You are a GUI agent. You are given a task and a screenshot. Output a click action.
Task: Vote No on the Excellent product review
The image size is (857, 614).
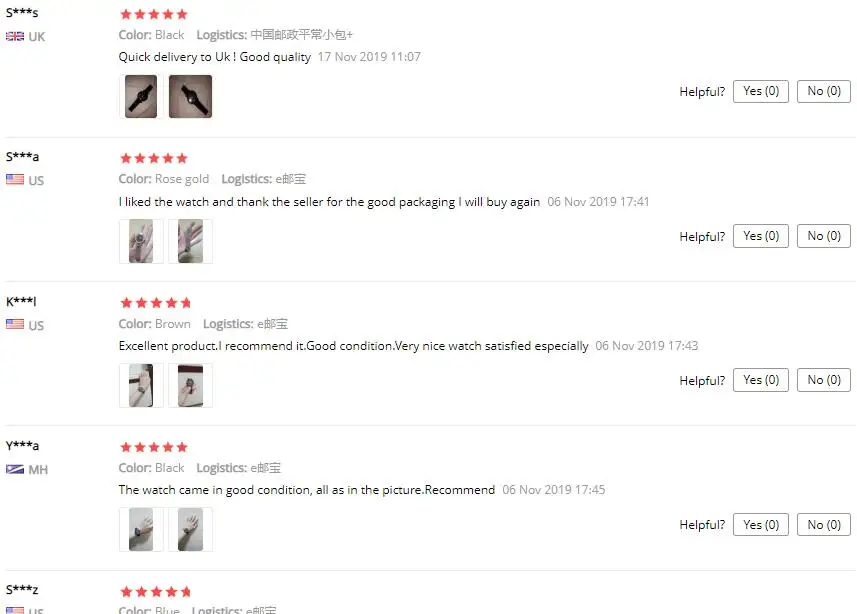(824, 380)
